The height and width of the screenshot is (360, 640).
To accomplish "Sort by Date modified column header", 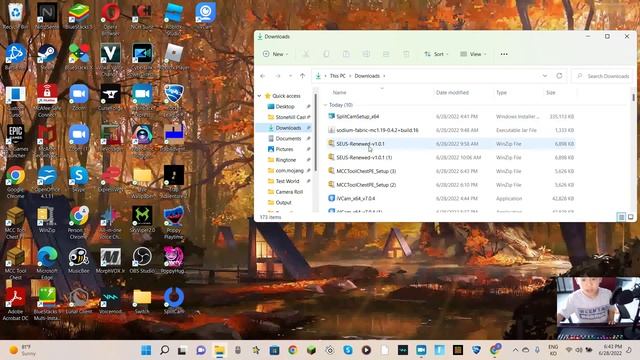I will coord(452,93).
